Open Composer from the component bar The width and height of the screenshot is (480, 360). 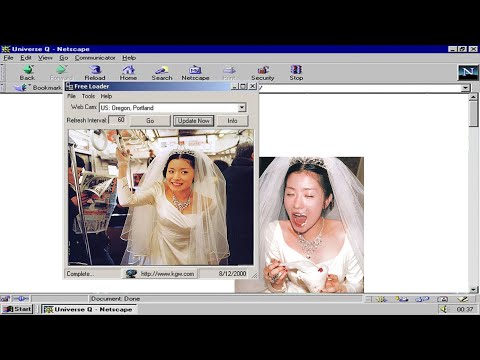(463, 299)
